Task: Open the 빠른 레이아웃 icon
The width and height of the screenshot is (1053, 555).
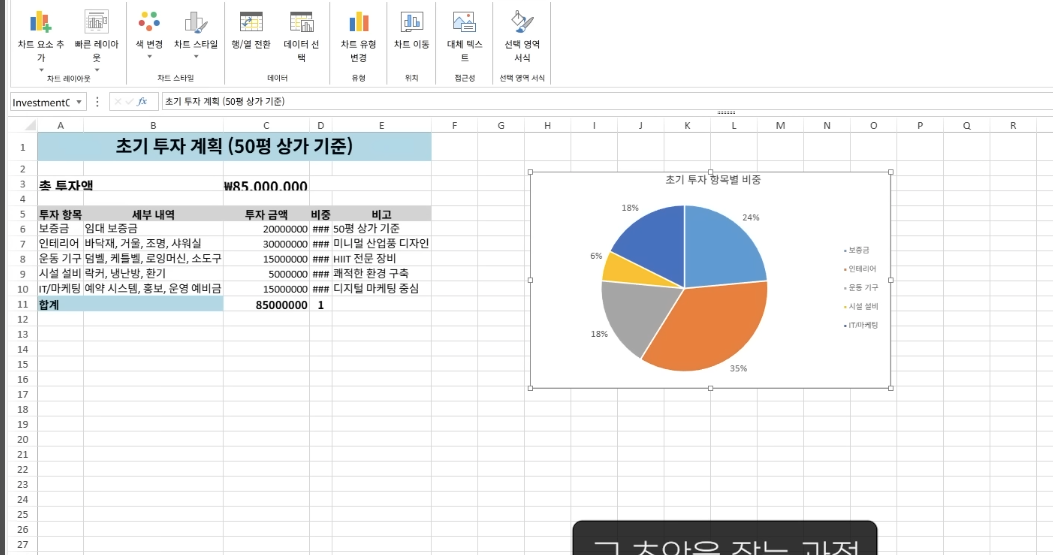Action: pyautogui.click(x=97, y=22)
